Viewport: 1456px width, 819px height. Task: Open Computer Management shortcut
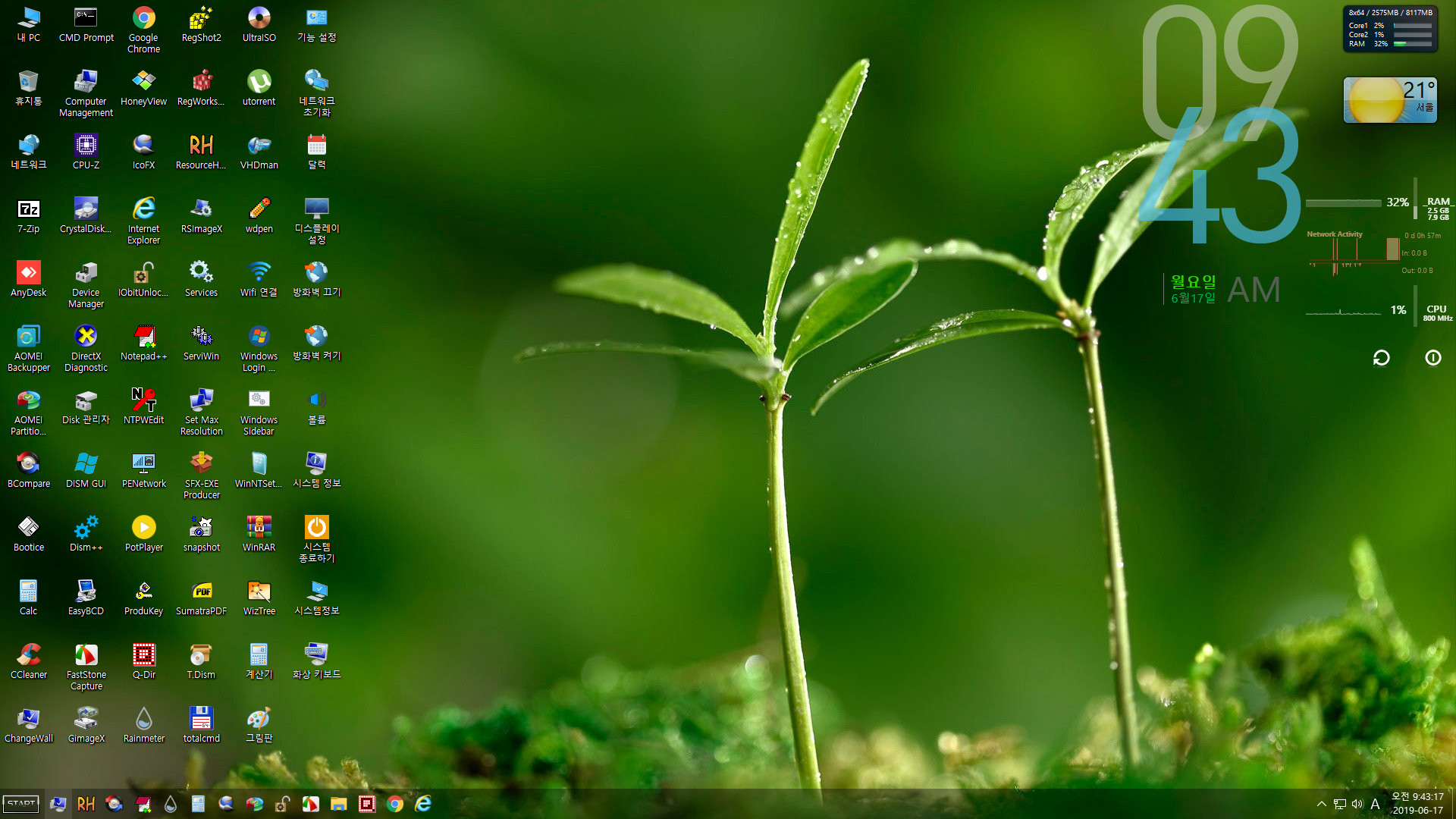tap(86, 94)
